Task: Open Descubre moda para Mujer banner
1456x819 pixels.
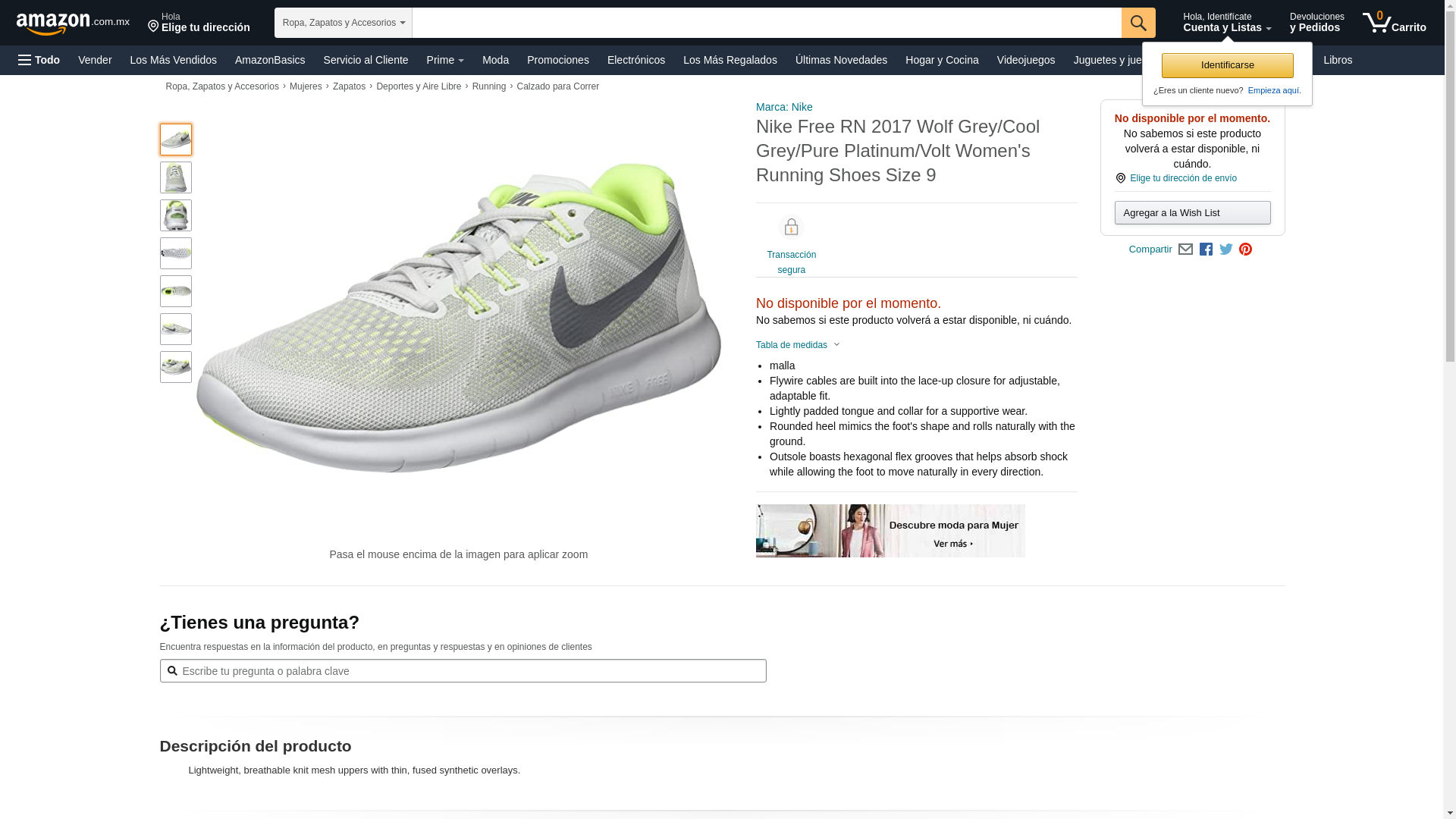Action: pos(890,531)
